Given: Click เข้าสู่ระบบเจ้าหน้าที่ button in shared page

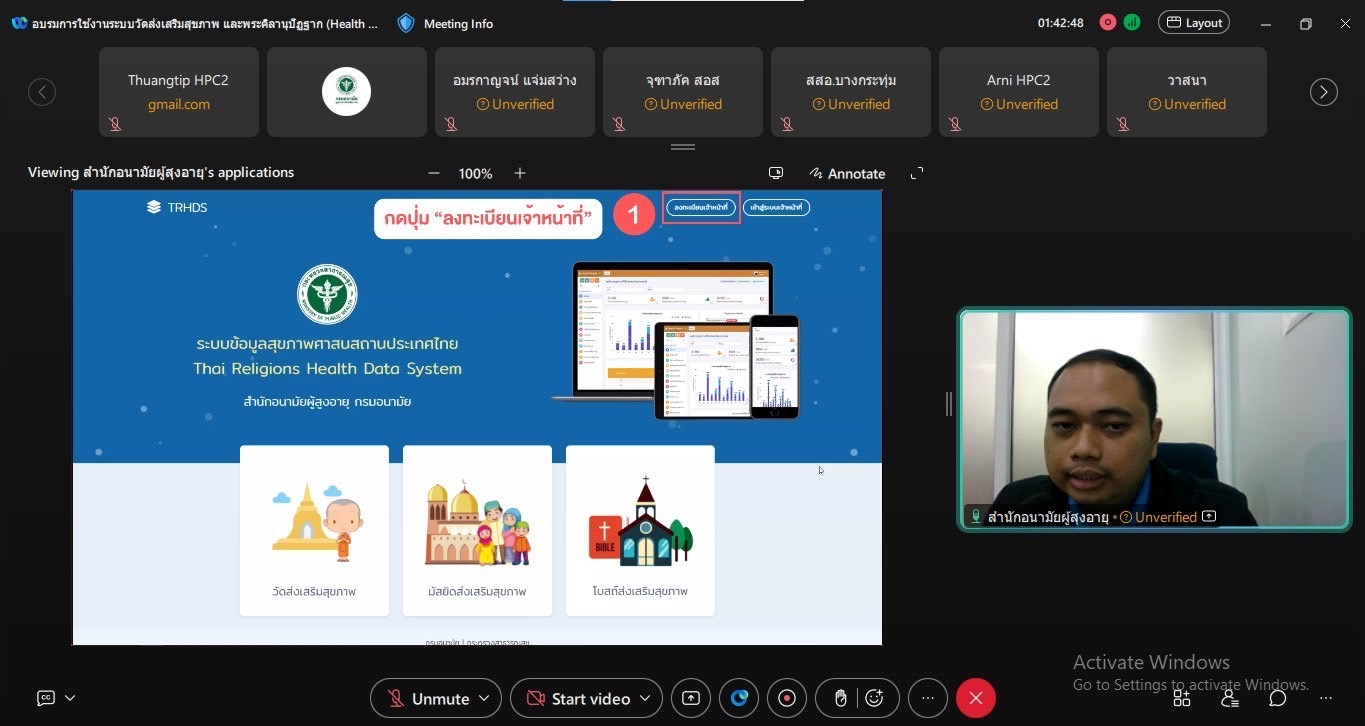Looking at the screenshot, I should click(776, 207).
